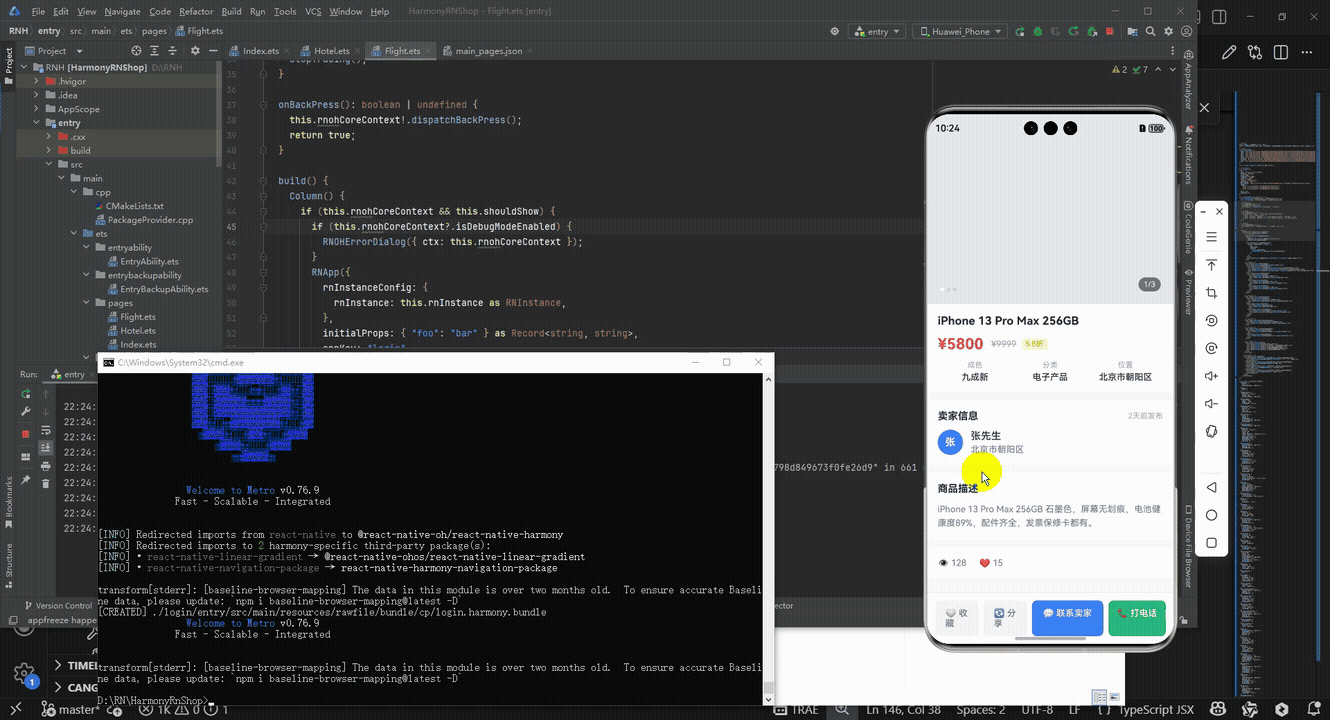Switch to the Hotel.ets editor tab
Image resolution: width=1330 pixels, height=720 pixels.
331,51
